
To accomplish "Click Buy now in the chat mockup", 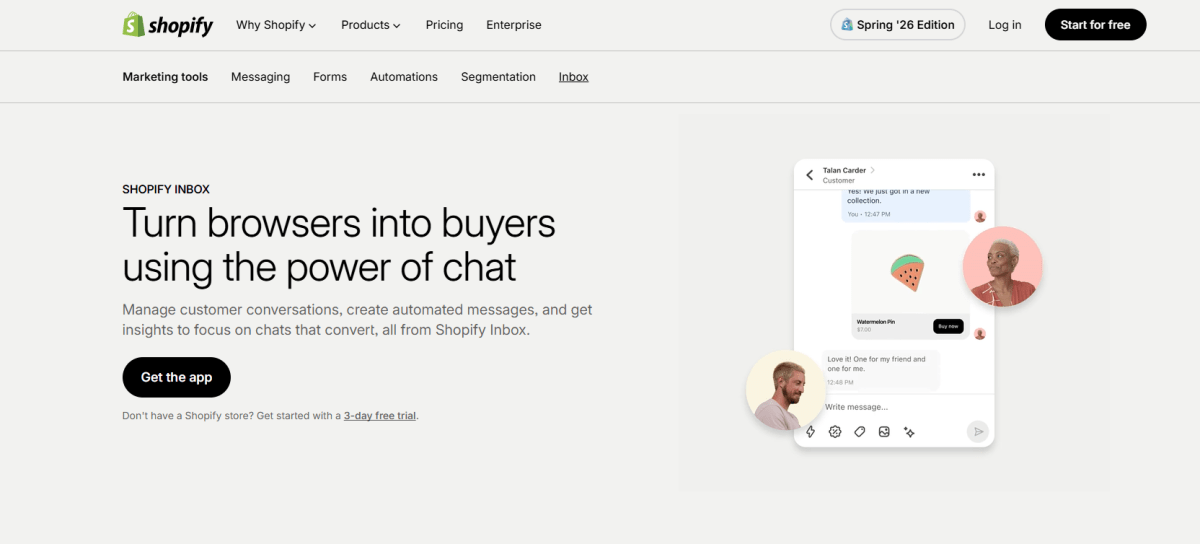I will pos(947,326).
